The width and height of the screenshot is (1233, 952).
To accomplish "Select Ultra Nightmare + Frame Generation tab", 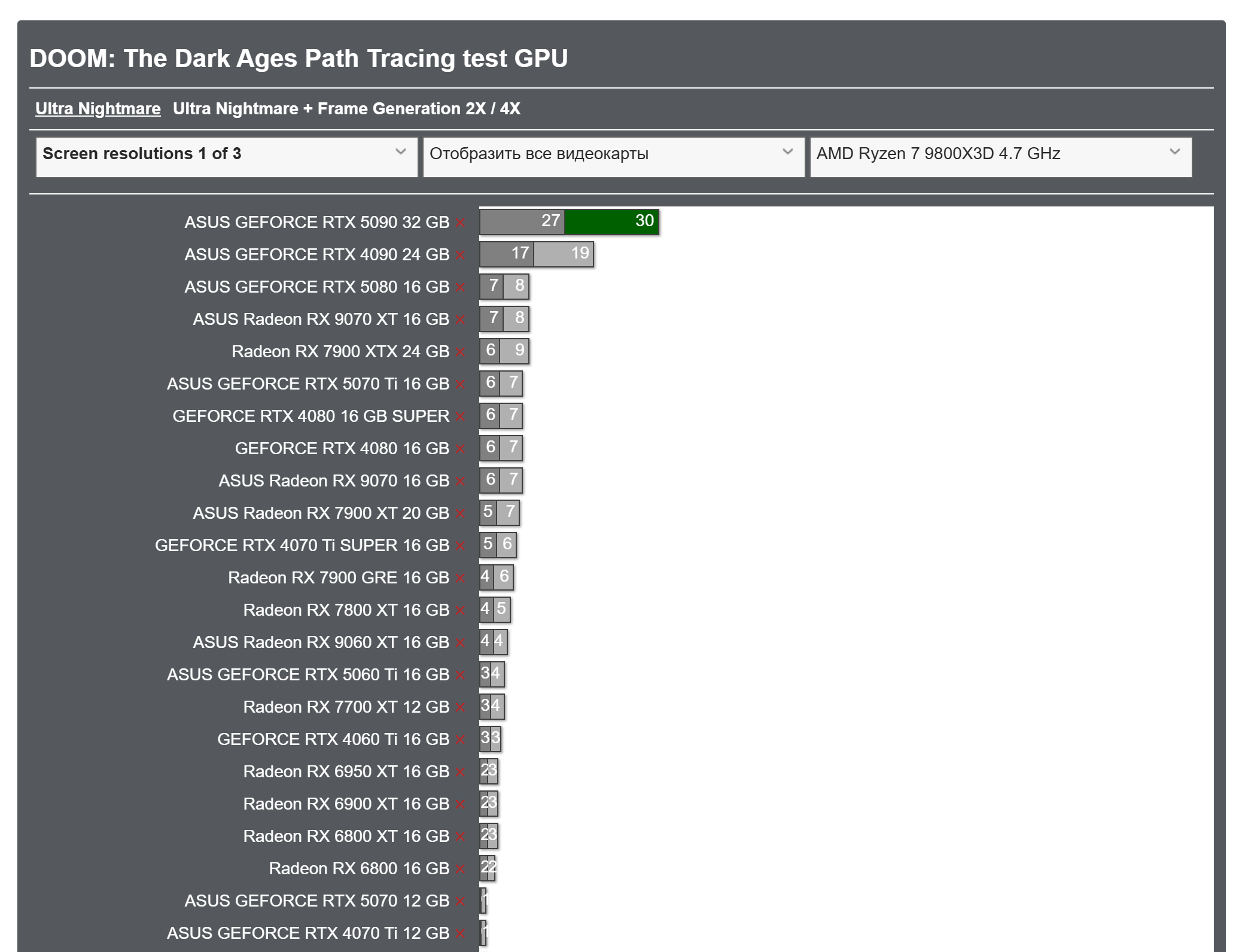I will pos(346,109).
